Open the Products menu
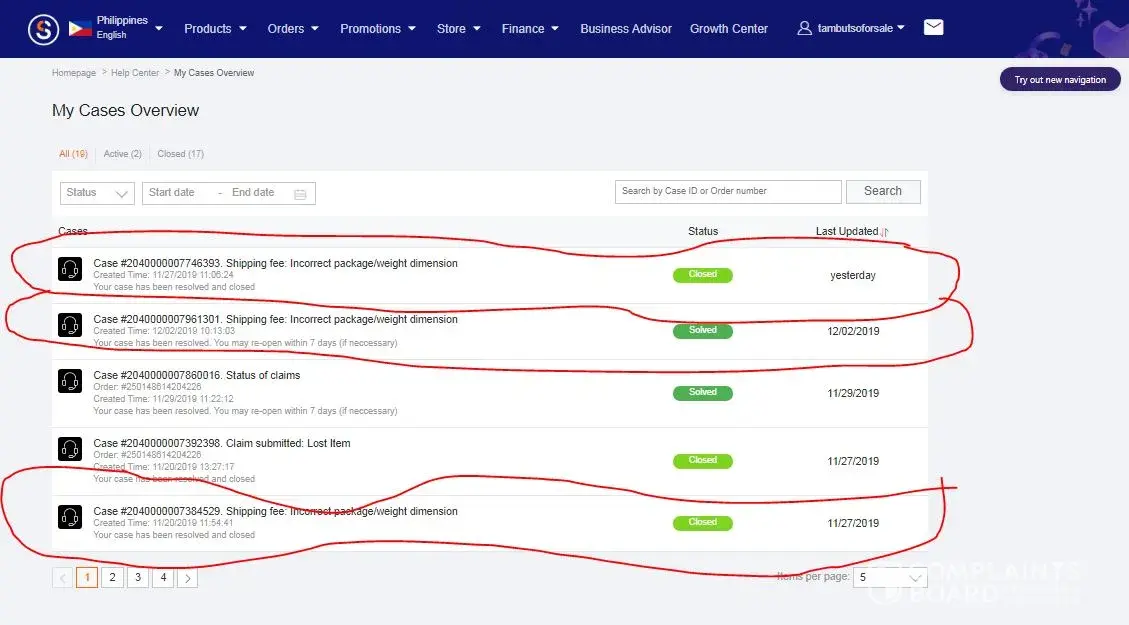This screenshot has width=1129, height=625. click(215, 29)
